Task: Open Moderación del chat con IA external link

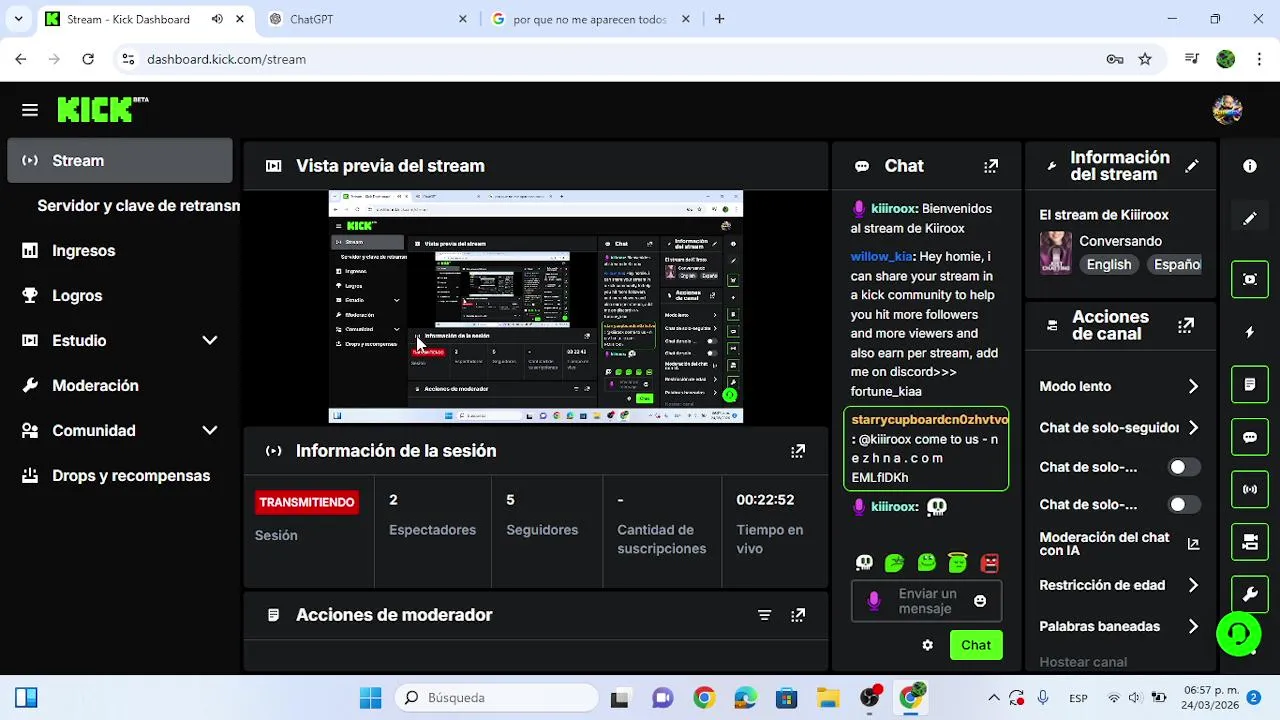Action: 1193,544
